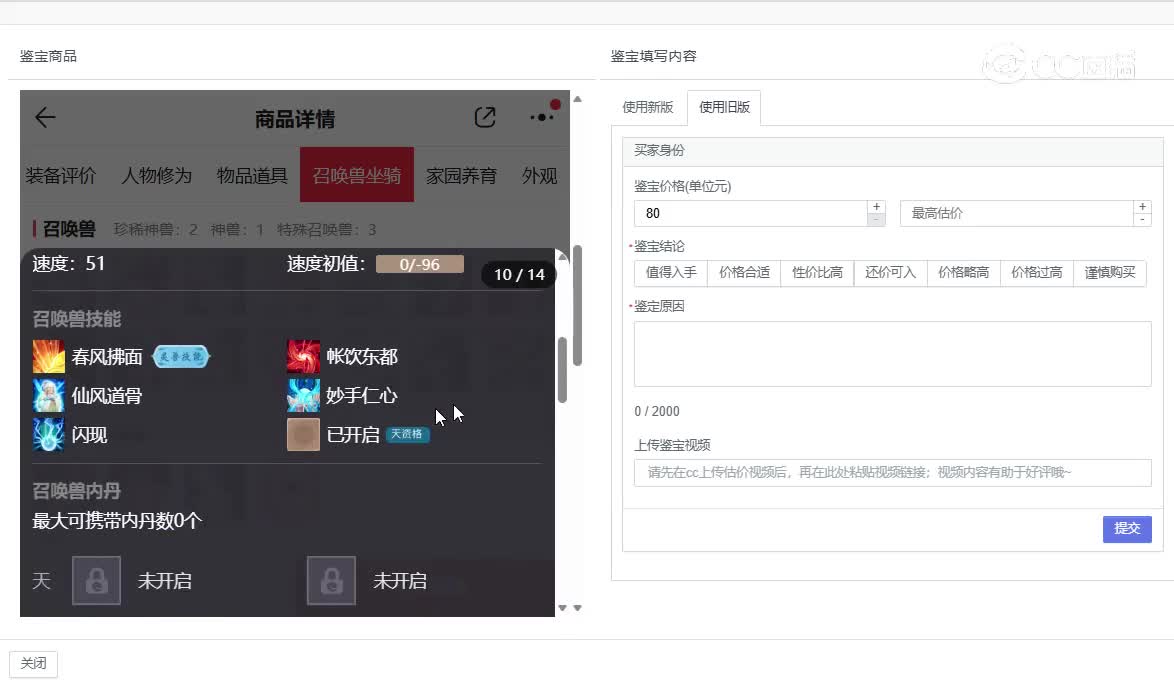Click the 10 / 14 page indicator
The height and width of the screenshot is (688, 1174).
coord(519,275)
